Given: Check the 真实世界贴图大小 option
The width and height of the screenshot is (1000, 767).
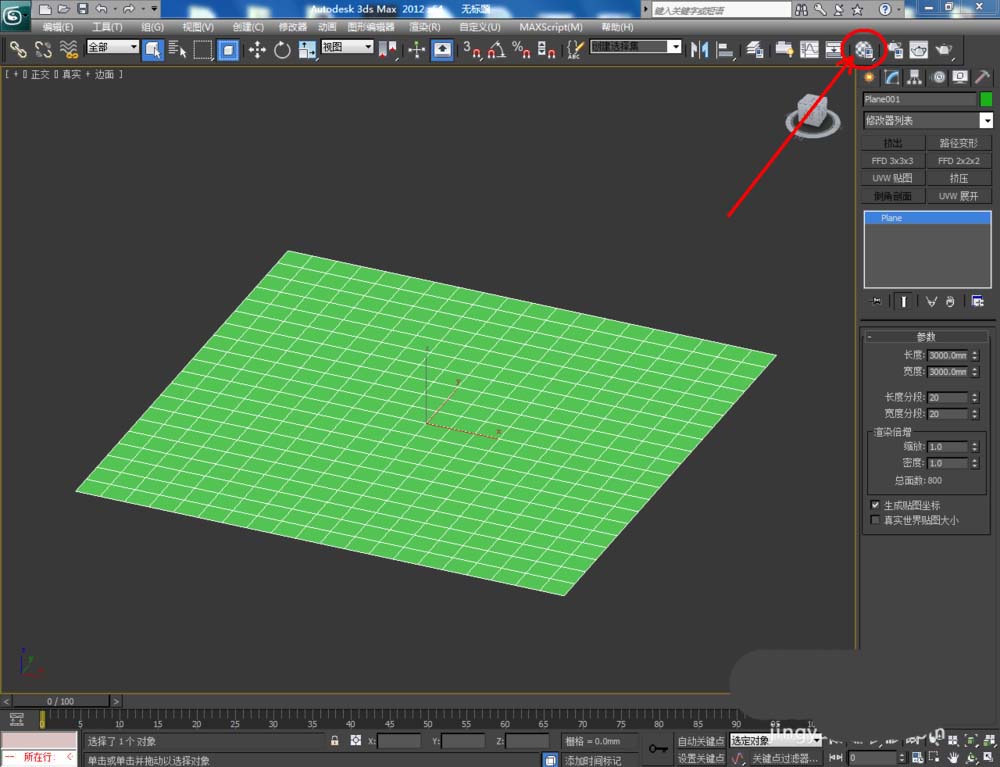Looking at the screenshot, I should point(876,520).
